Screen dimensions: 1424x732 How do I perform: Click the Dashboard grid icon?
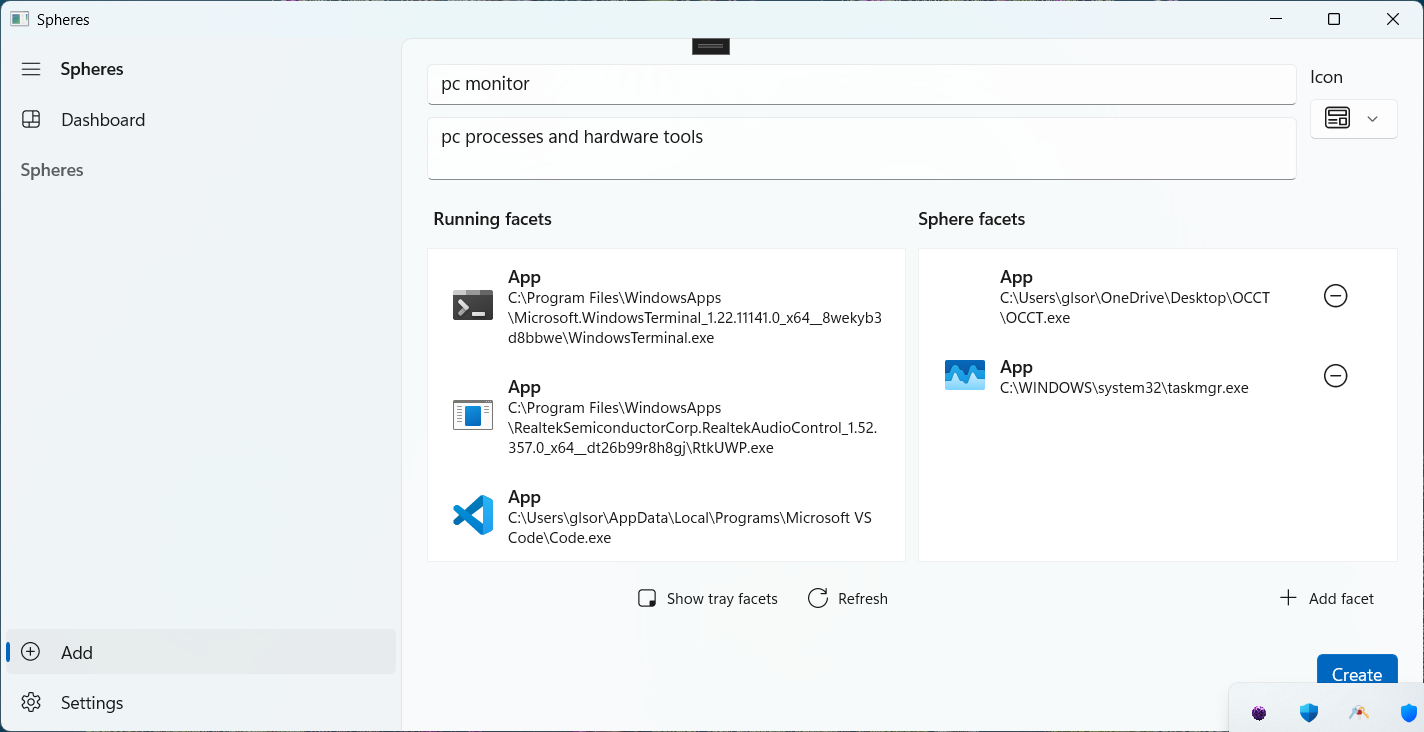pos(31,120)
